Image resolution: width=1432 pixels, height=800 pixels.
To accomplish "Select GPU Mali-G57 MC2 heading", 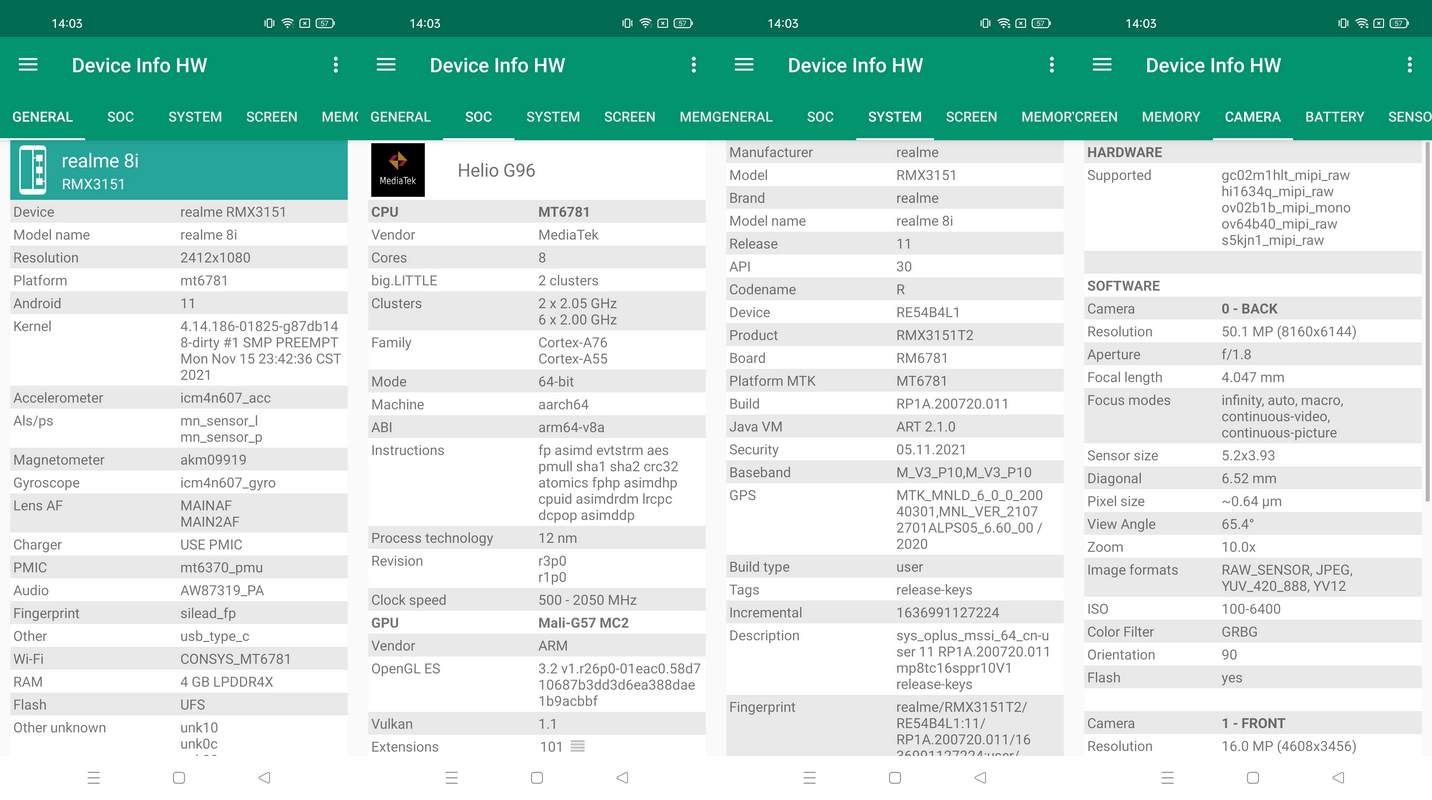I will (537, 623).
